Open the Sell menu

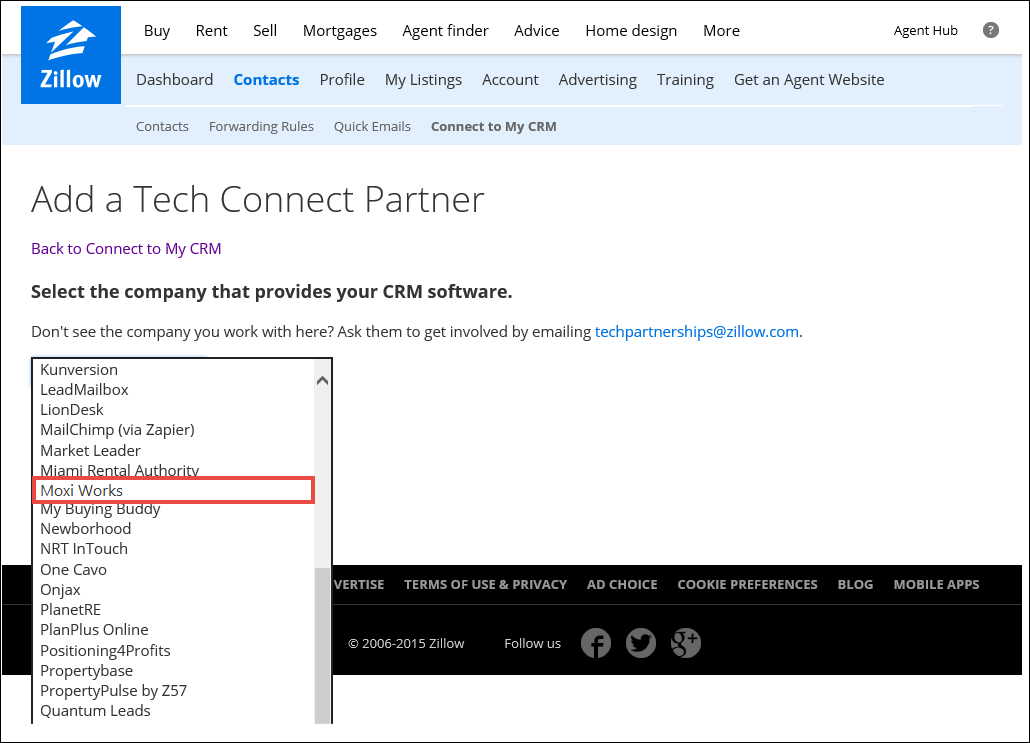point(265,31)
